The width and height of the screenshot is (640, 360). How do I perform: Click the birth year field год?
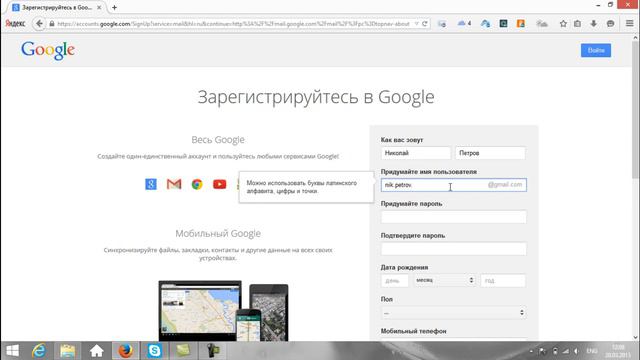(503, 280)
